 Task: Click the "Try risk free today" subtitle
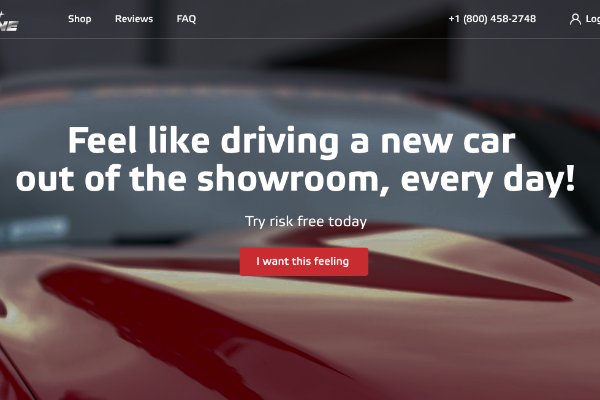tap(306, 221)
